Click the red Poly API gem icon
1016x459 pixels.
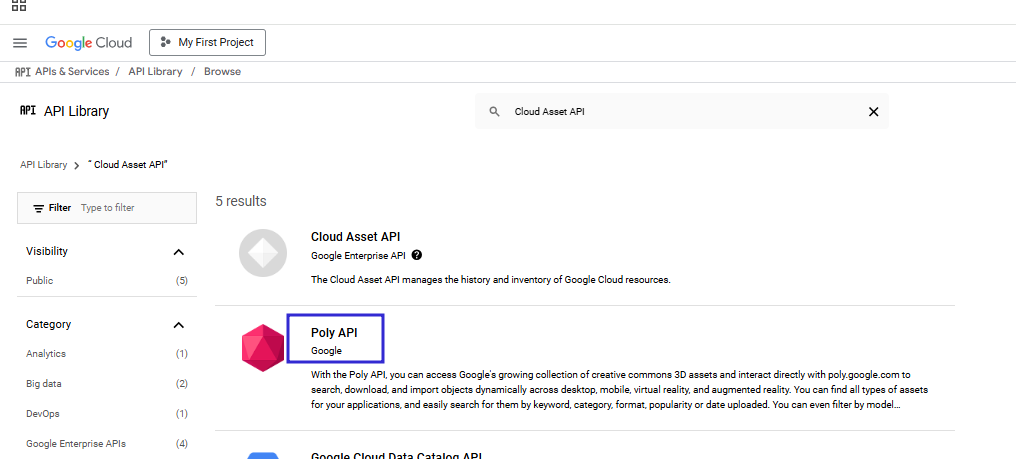pyautogui.click(x=262, y=348)
